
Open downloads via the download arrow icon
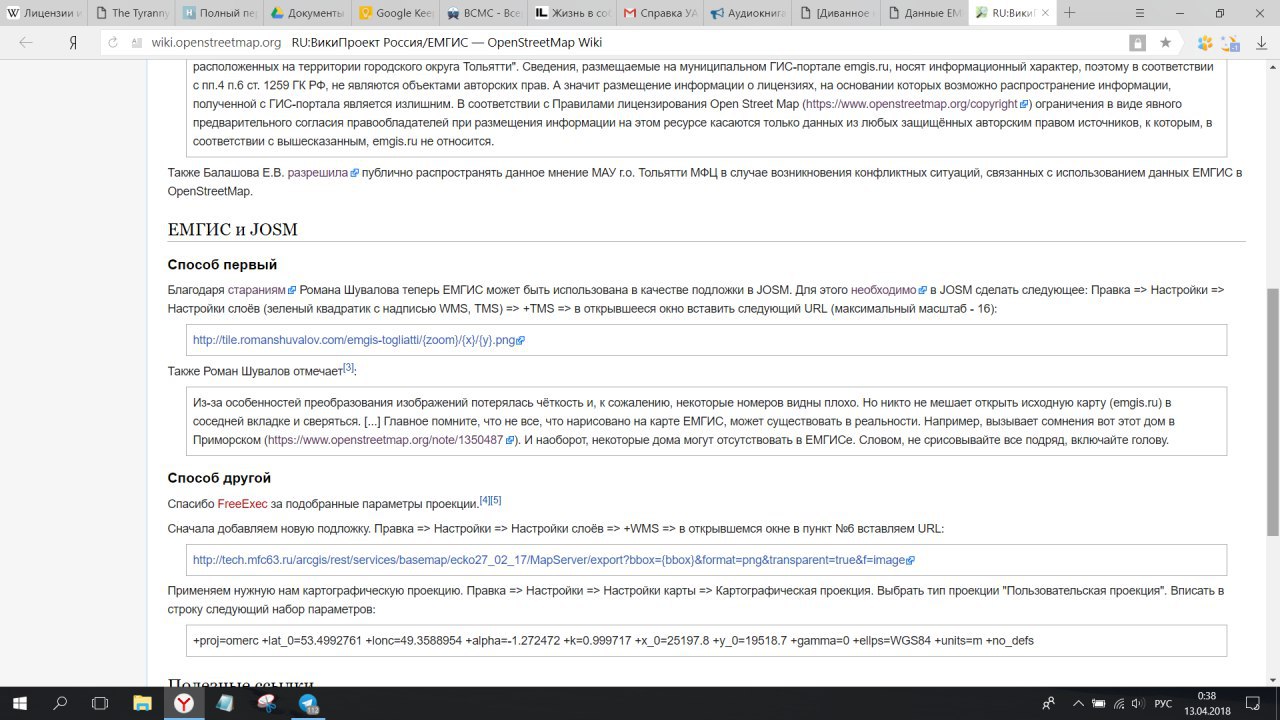click(1260, 43)
